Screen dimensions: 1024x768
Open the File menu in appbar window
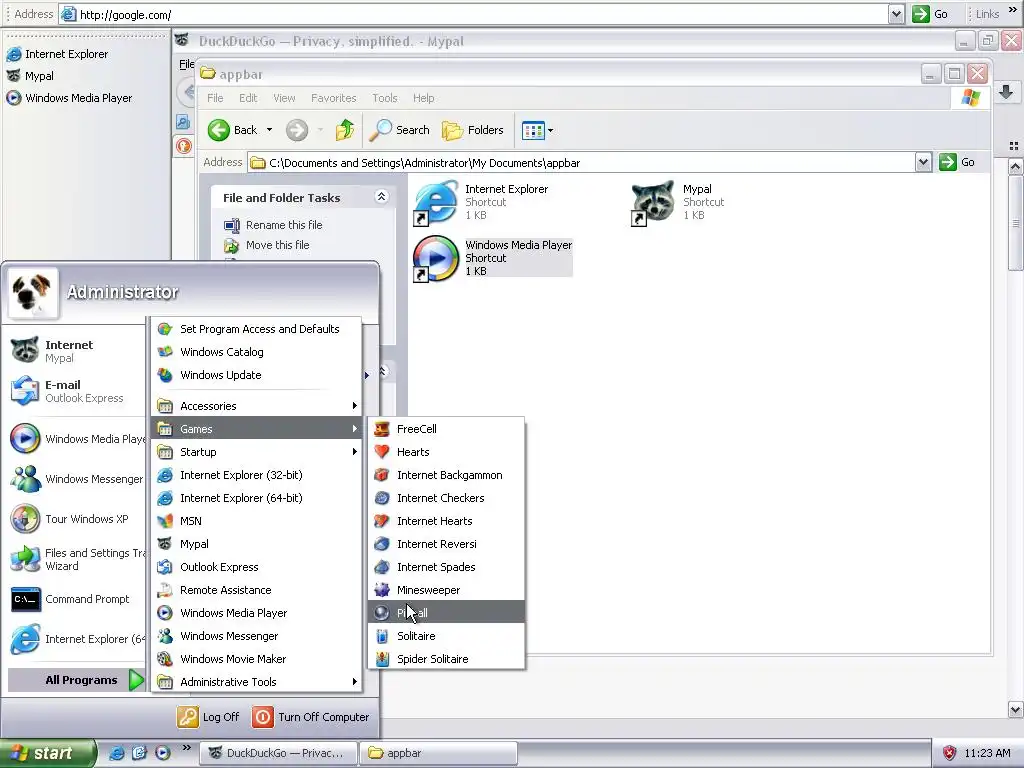tap(215, 98)
